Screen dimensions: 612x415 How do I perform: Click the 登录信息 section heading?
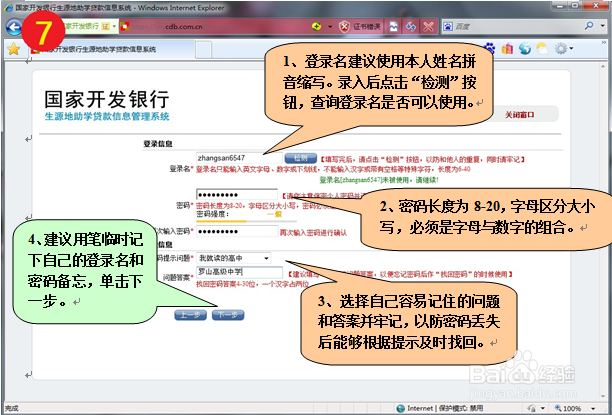coord(158,144)
